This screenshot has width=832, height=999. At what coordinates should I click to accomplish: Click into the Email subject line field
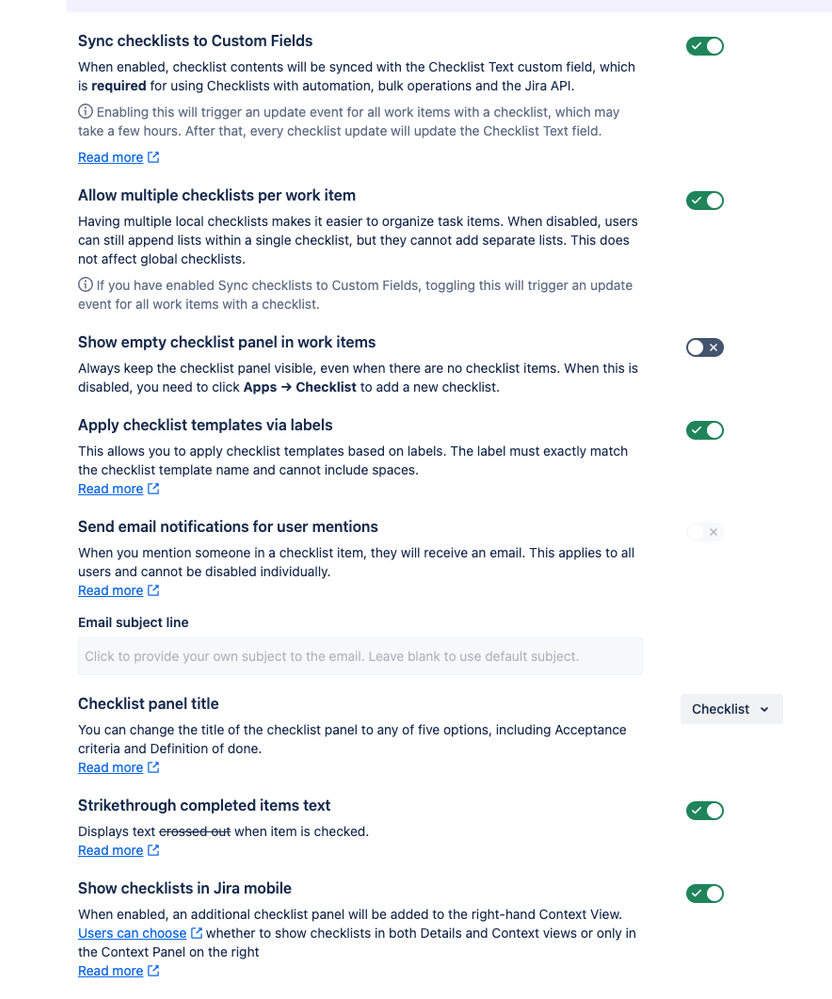pyautogui.click(x=360, y=656)
